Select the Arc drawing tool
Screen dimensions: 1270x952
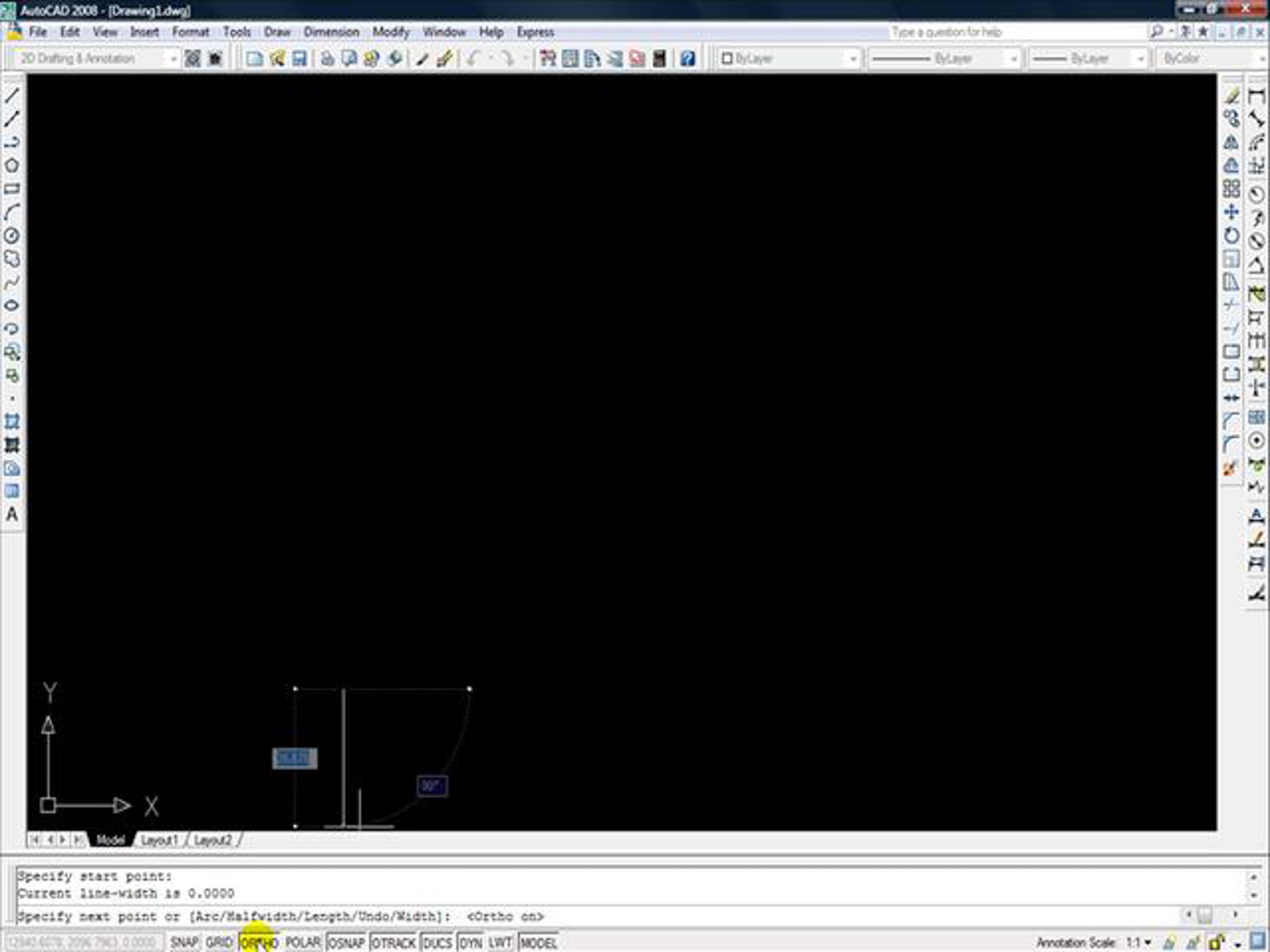[x=12, y=212]
